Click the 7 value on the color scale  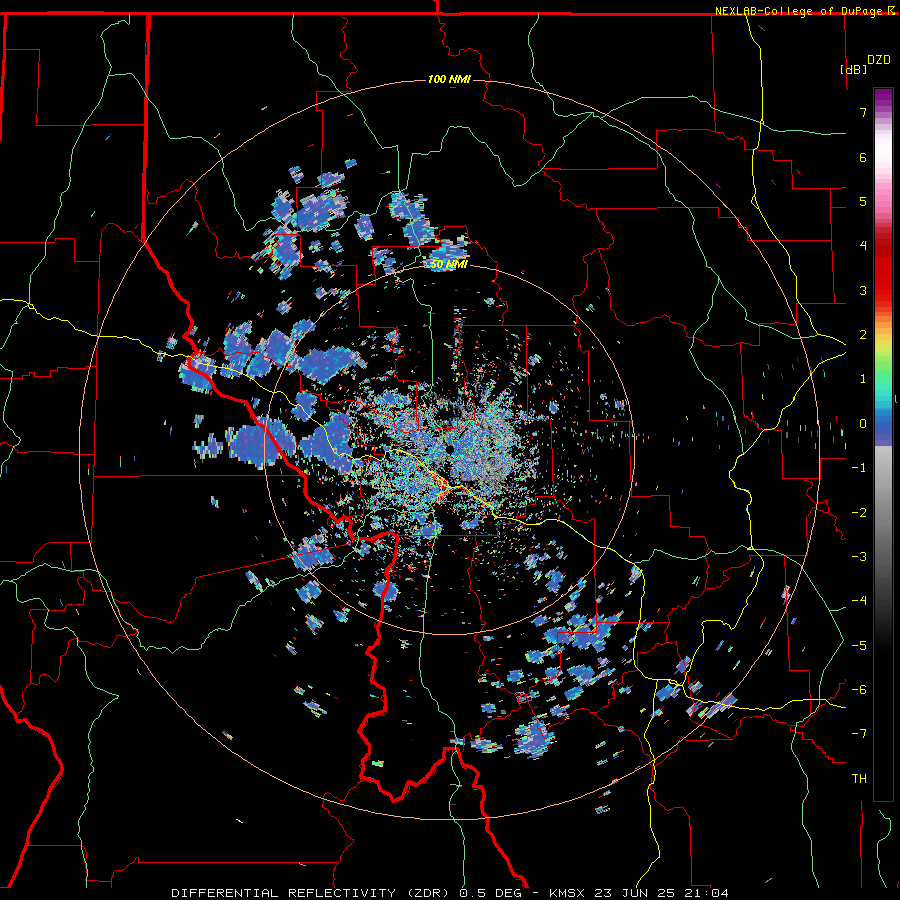pos(863,112)
